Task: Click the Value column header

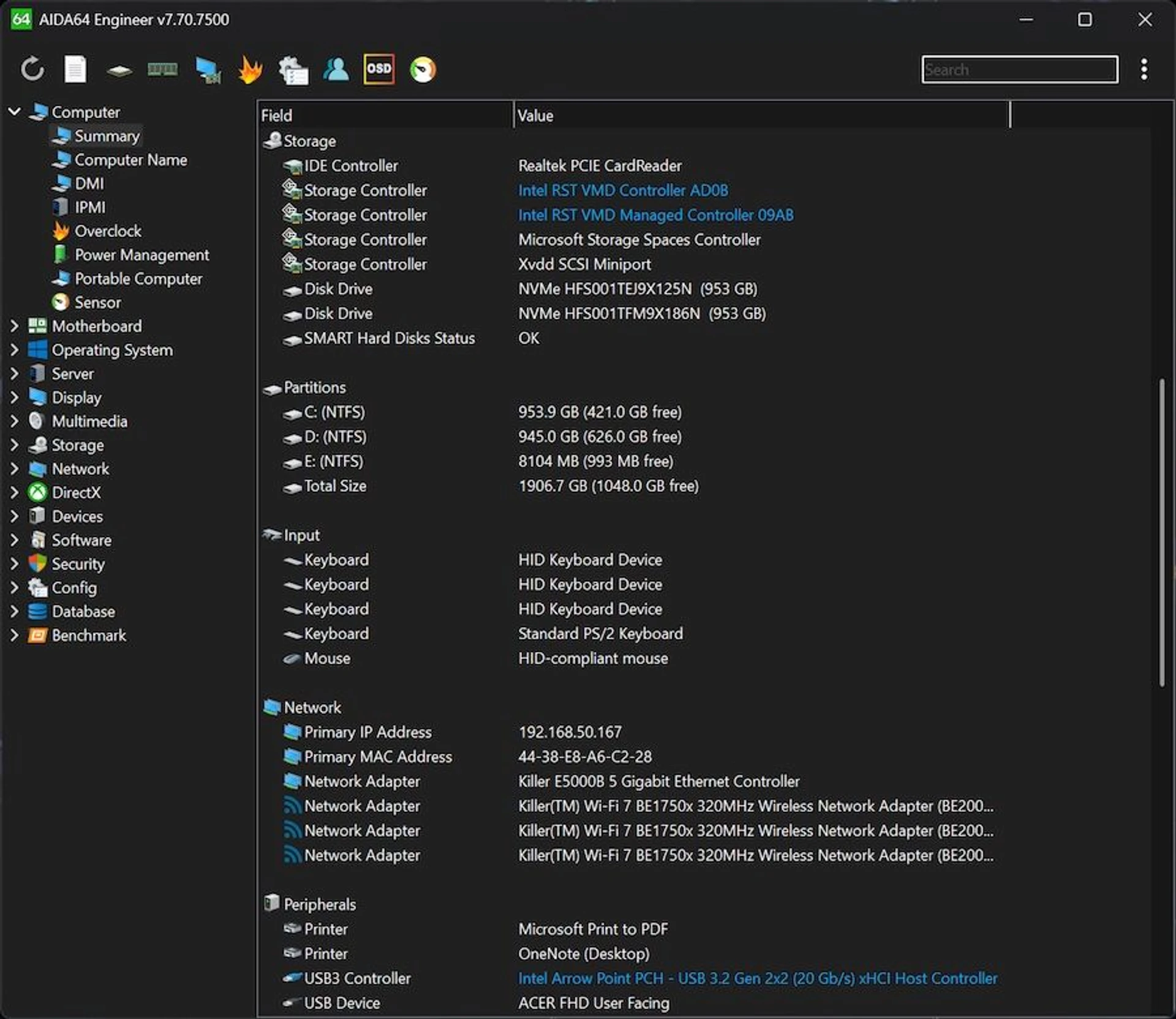Action: tap(761, 115)
